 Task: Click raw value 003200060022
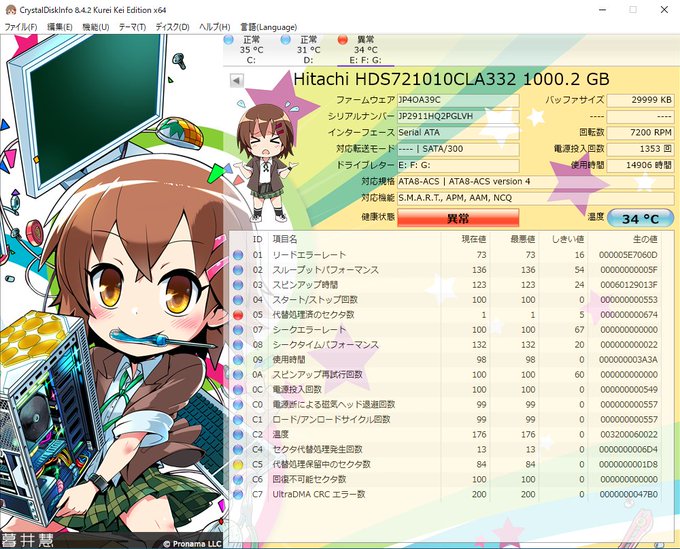tap(629, 435)
